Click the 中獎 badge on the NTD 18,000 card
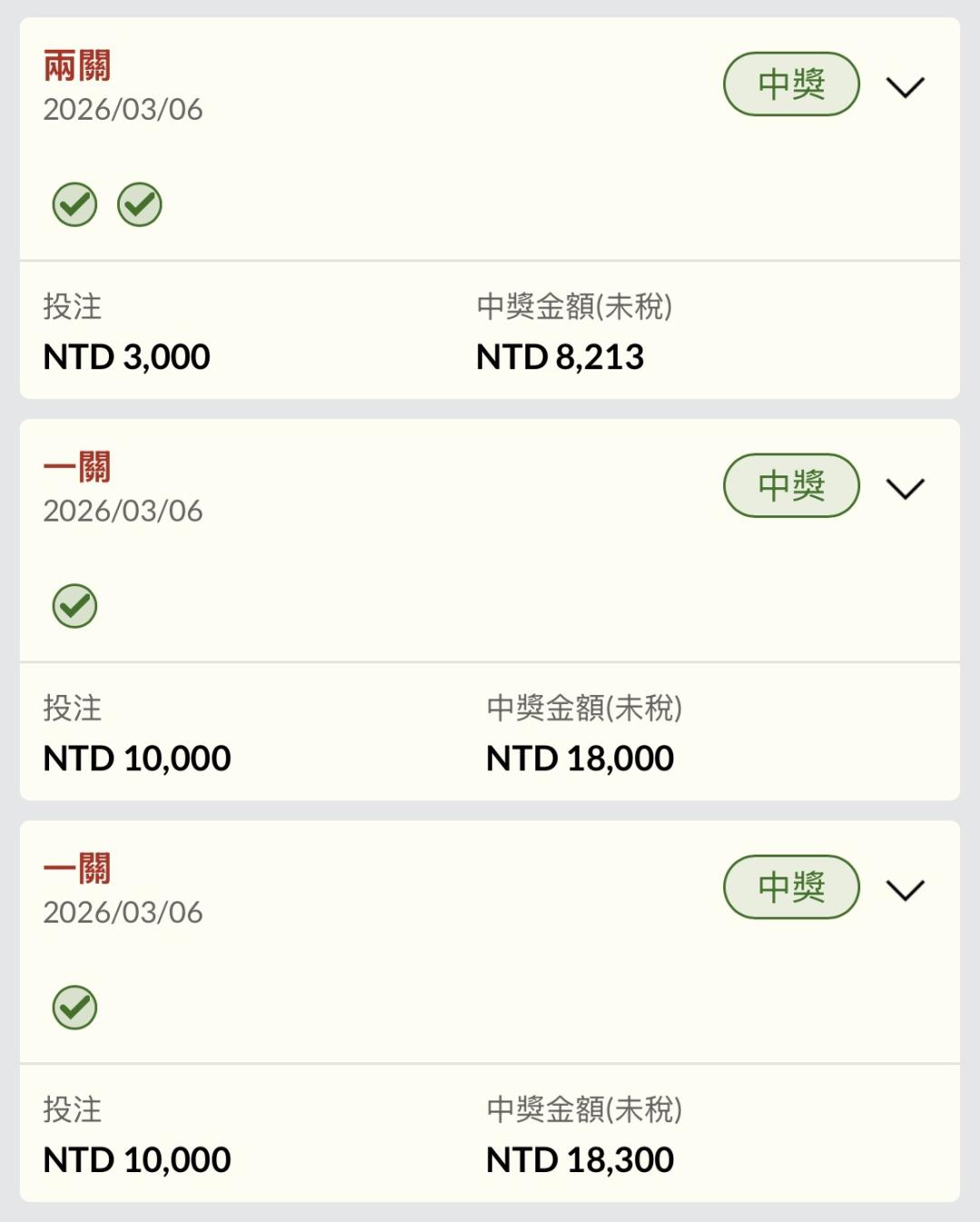980x1222 pixels. pyautogui.click(x=790, y=486)
